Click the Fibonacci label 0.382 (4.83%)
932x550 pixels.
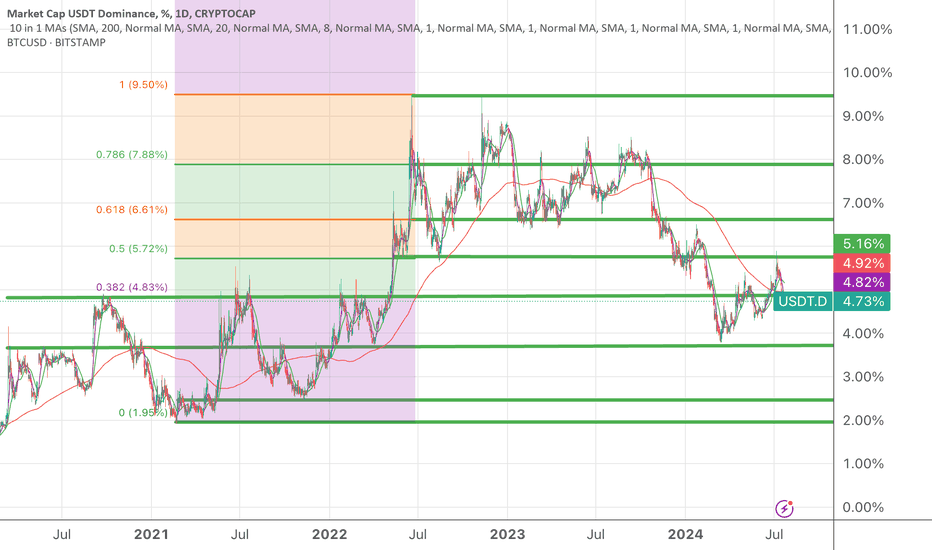[x=132, y=287]
